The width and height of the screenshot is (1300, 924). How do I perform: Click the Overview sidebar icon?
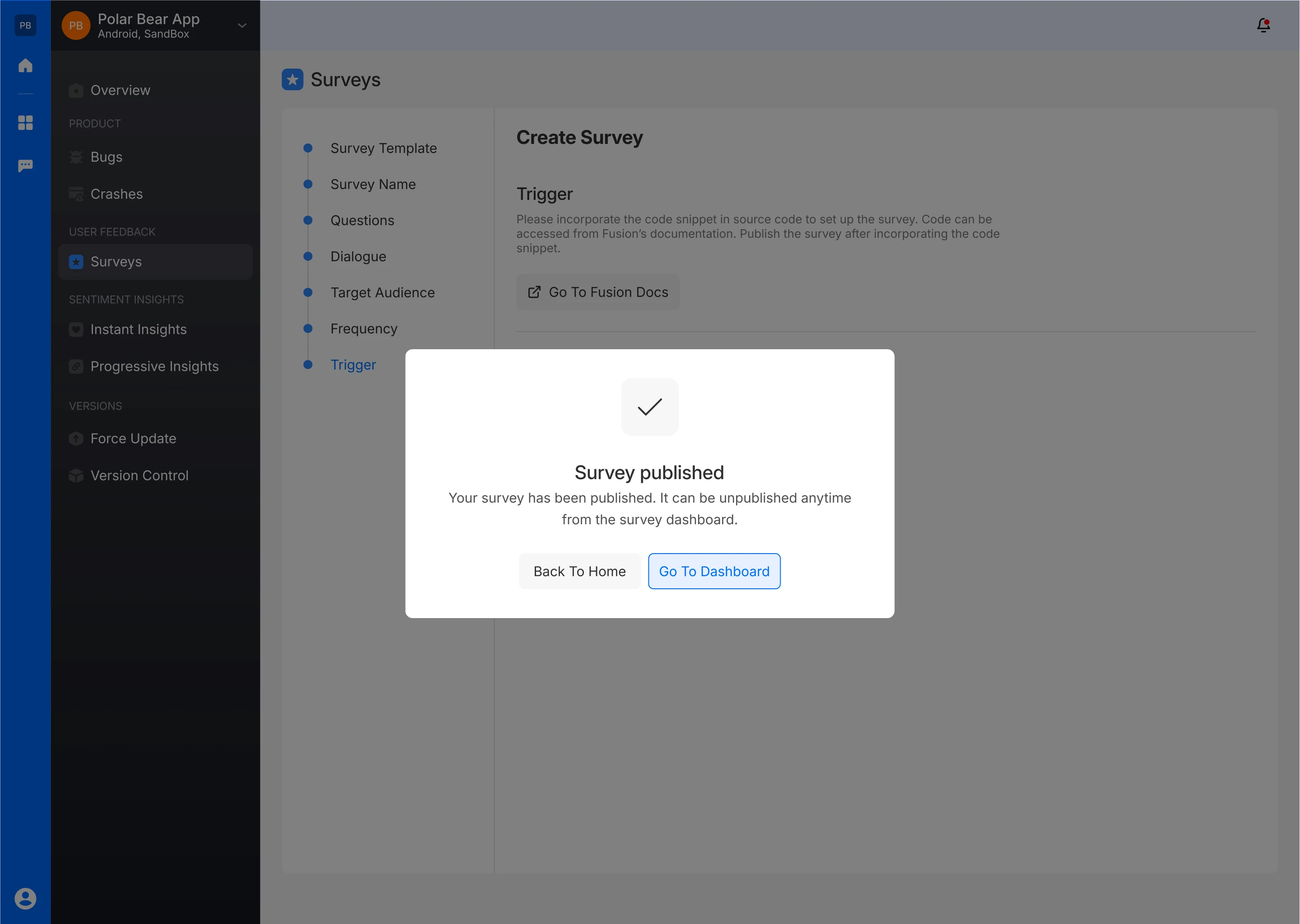pyautogui.click(x=76, y=91)
